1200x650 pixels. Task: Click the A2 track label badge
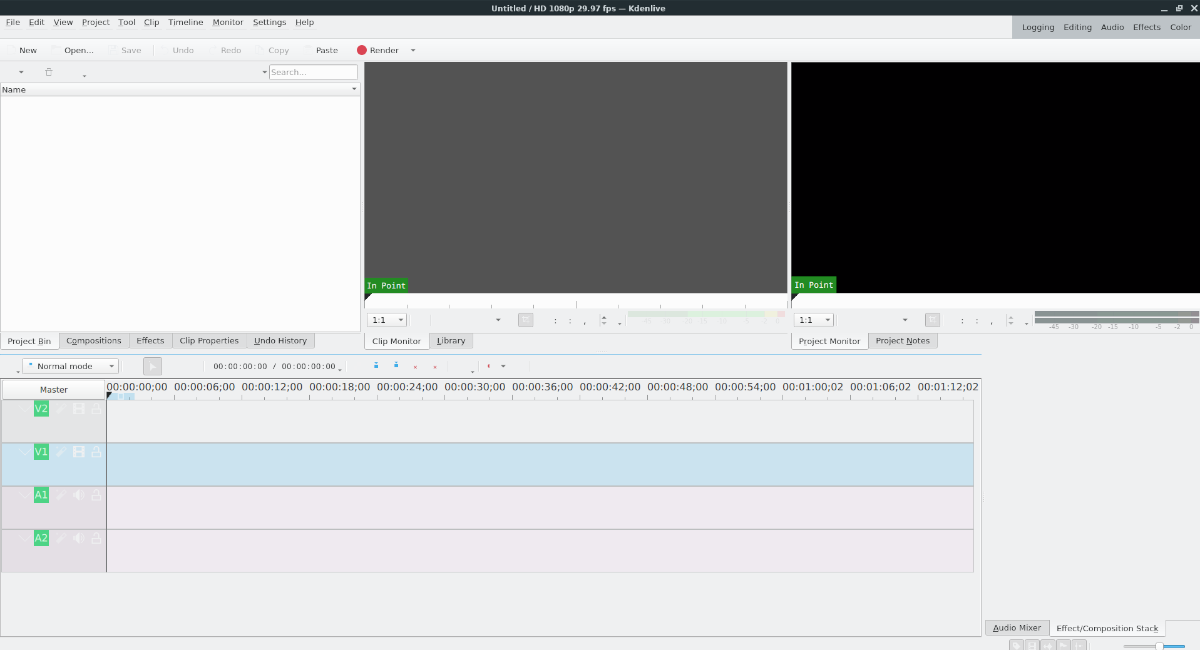click(41, 538)
